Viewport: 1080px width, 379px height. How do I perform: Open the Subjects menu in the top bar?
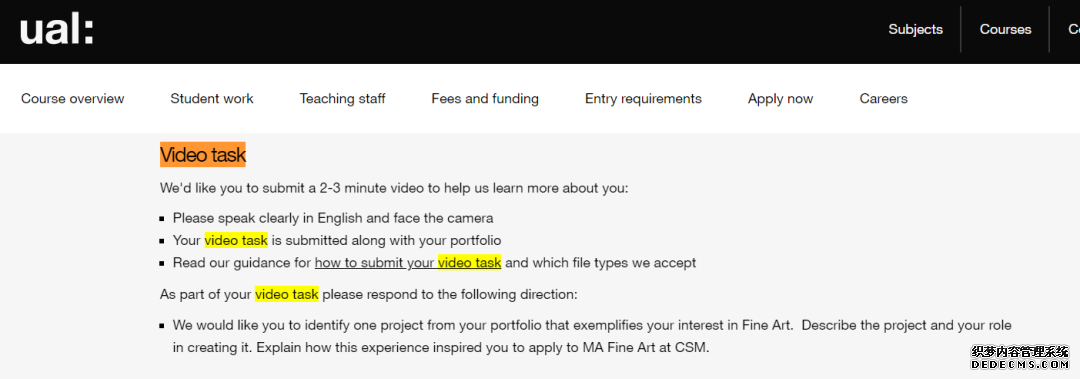(915, 30)
